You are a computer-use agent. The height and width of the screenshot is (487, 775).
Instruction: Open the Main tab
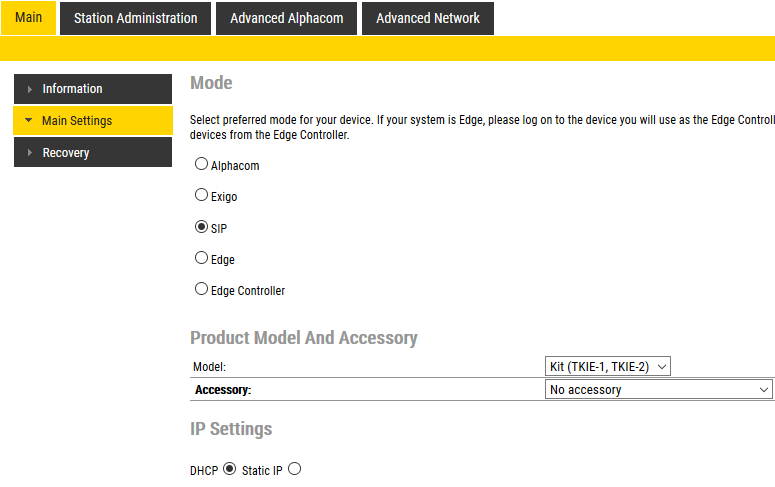click(x=29, y=18)
